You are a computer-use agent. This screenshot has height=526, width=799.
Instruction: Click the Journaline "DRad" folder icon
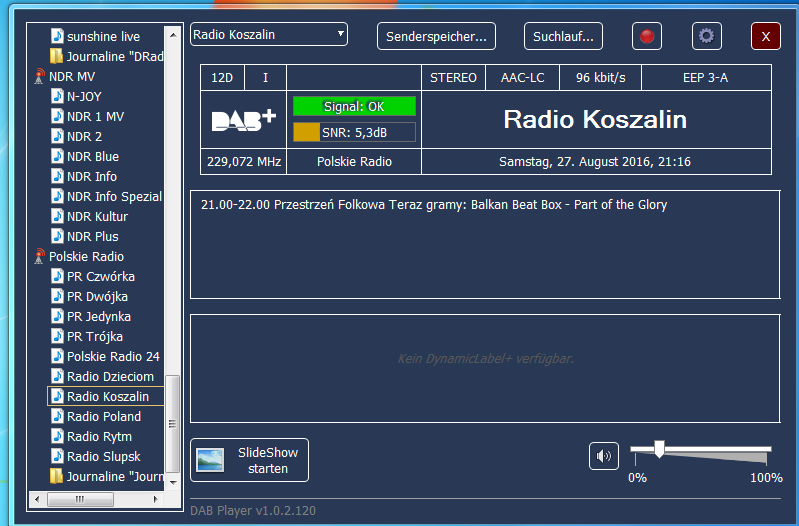pos(57,56)
